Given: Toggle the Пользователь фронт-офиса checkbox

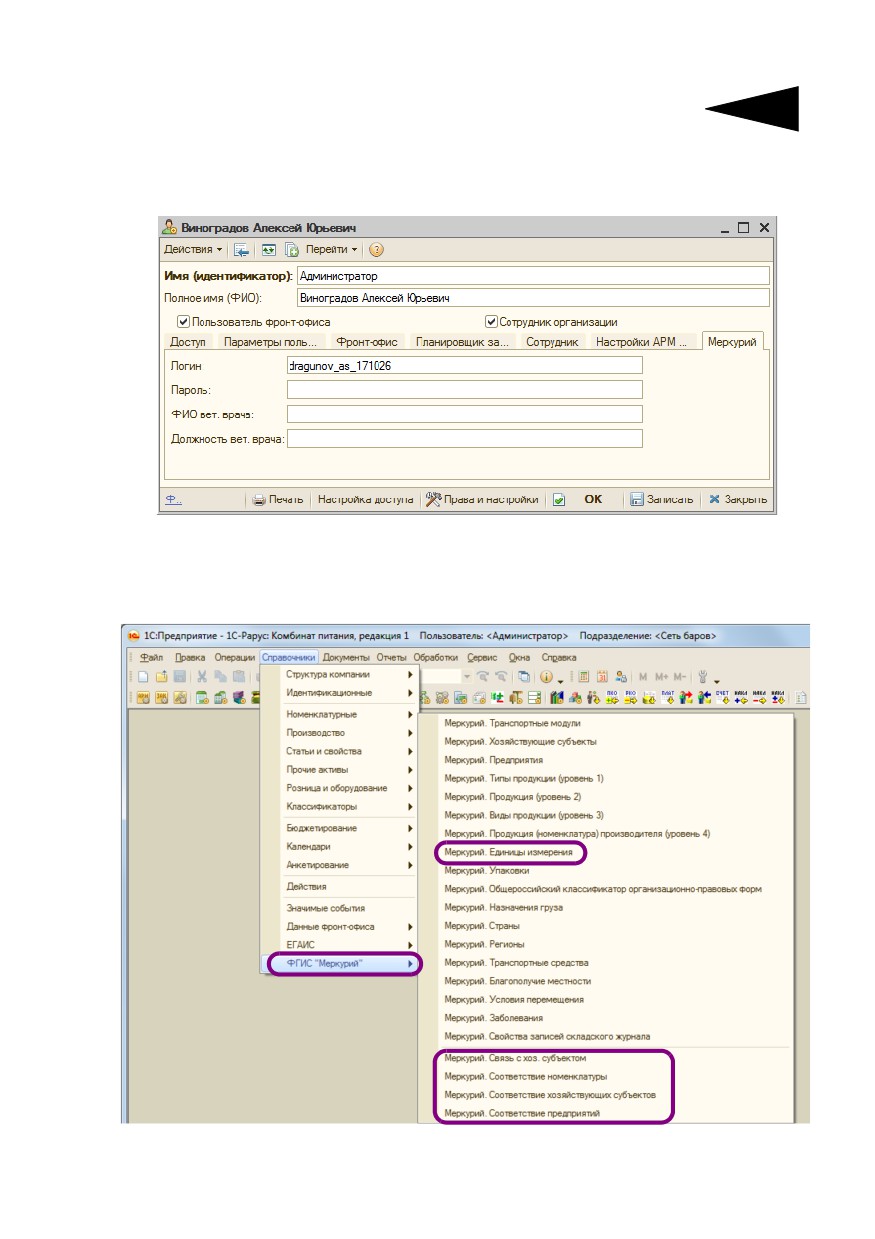Looking at the screenshot, I should tap(183, 322).
